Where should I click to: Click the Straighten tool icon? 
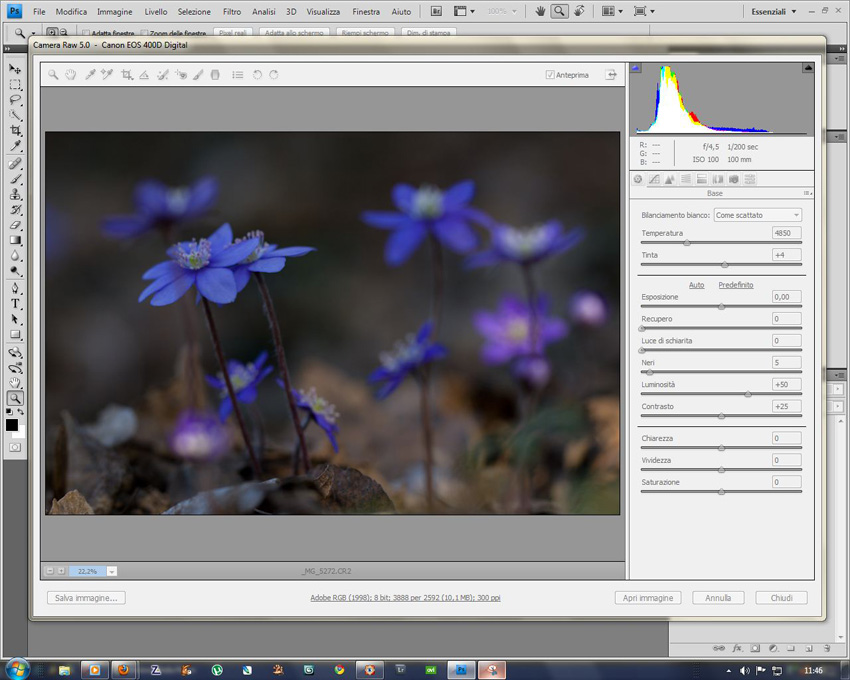(x=144, y=75)
